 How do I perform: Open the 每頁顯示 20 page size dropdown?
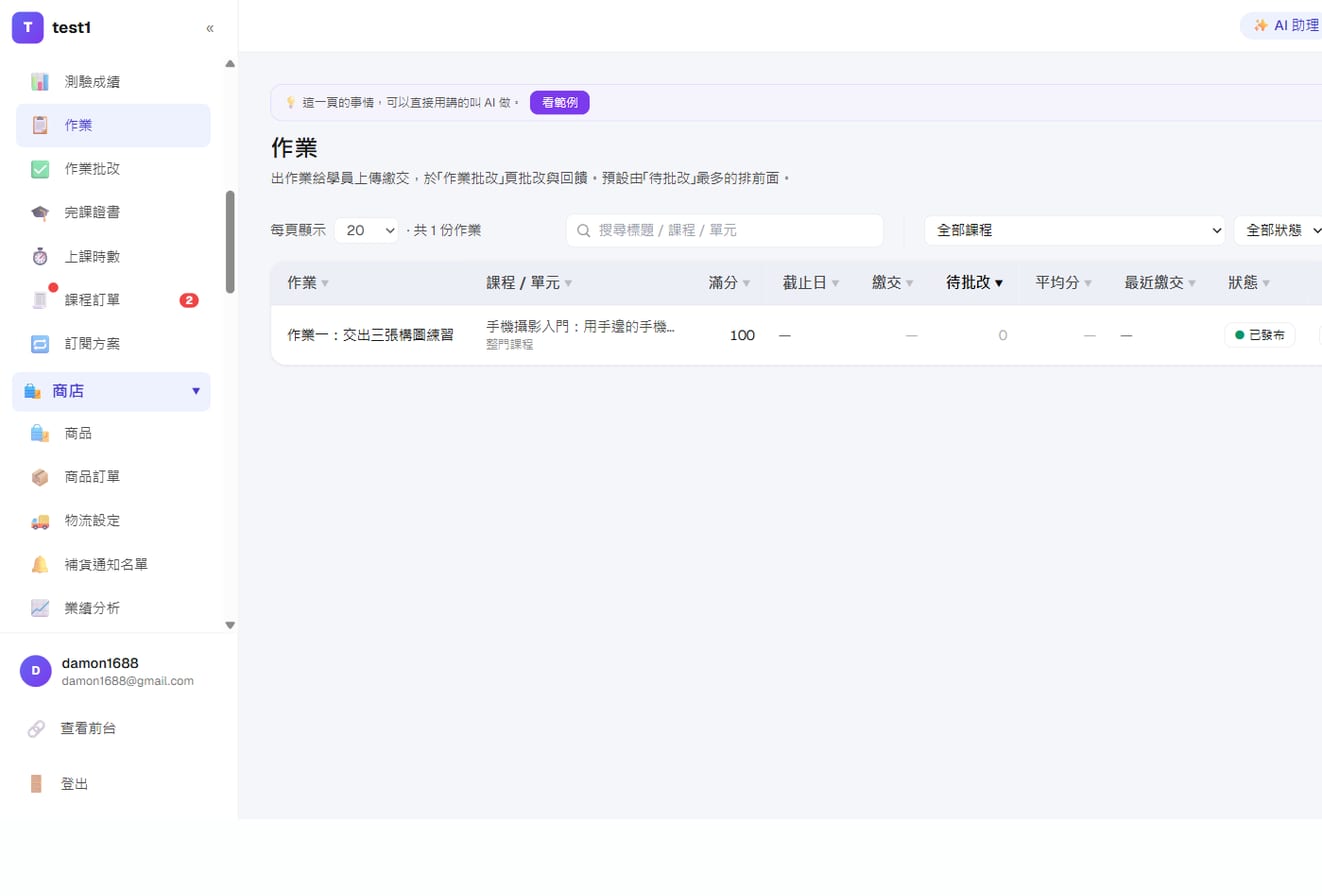click(x=367, y=230)
